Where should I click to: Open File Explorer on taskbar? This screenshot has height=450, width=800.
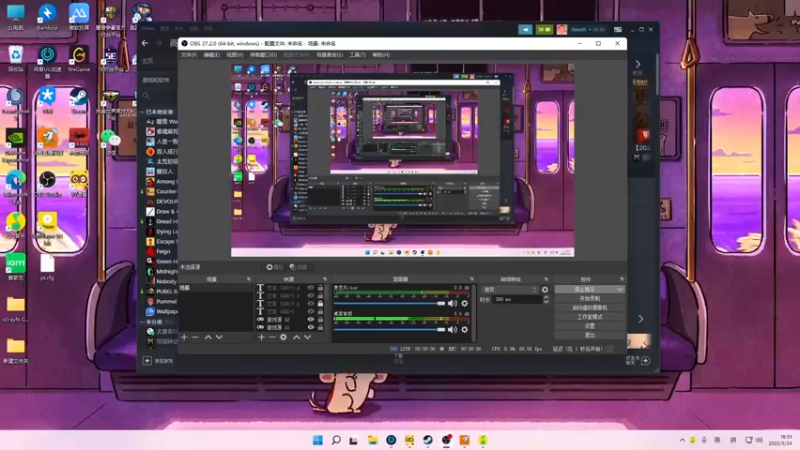[372, 440]
